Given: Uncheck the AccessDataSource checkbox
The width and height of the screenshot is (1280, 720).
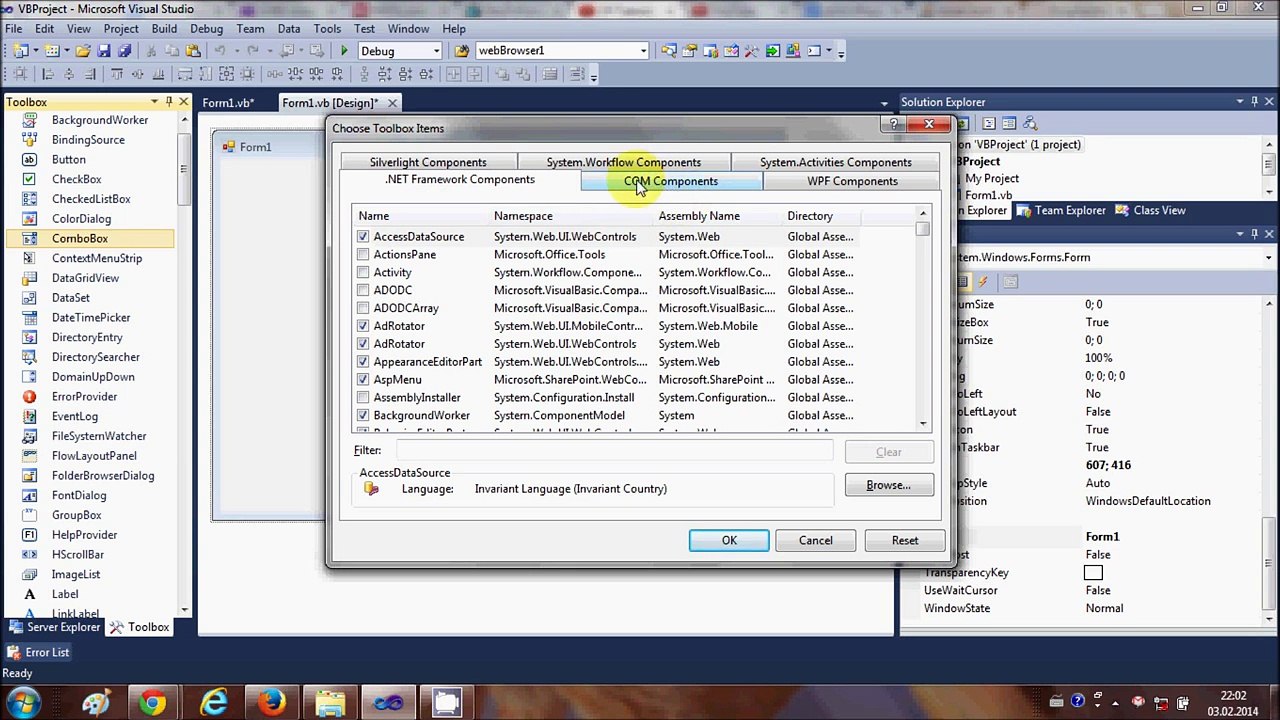Looking at the screenshot, I should [363, 237].
